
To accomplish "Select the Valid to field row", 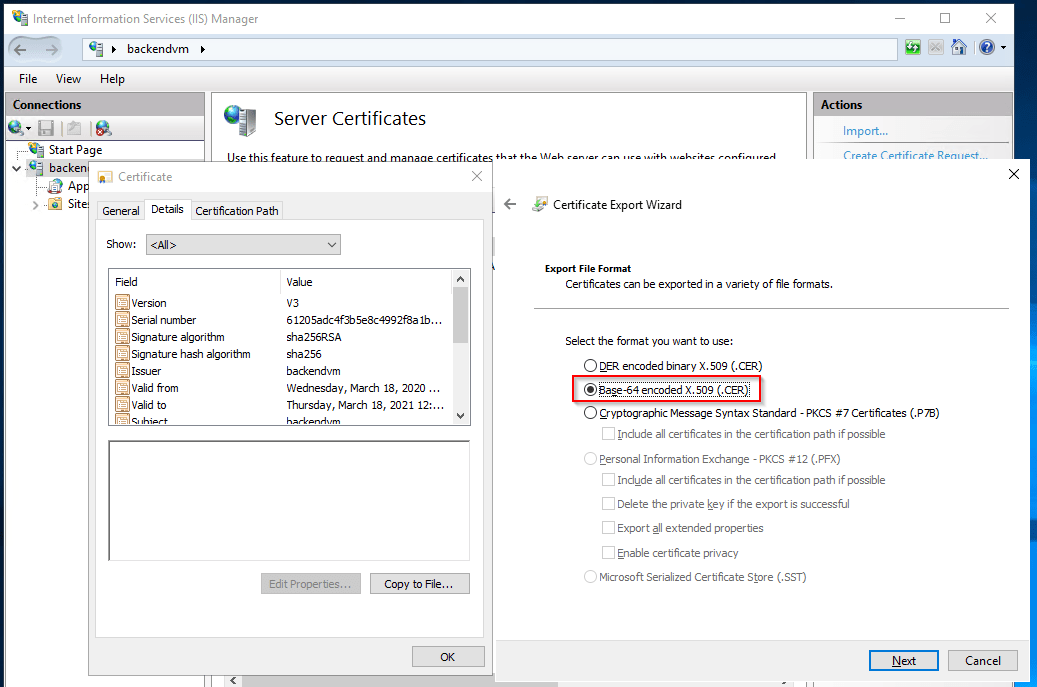I will (282, 405).
